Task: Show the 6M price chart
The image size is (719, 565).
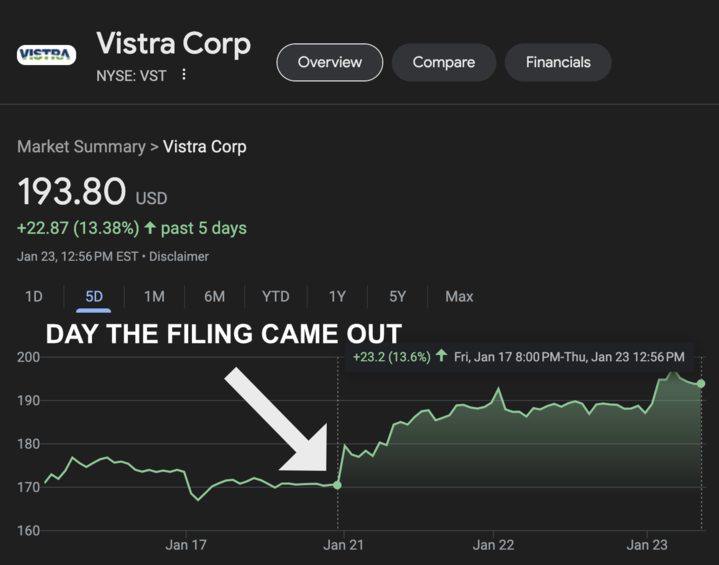Action: pos(214,296)
